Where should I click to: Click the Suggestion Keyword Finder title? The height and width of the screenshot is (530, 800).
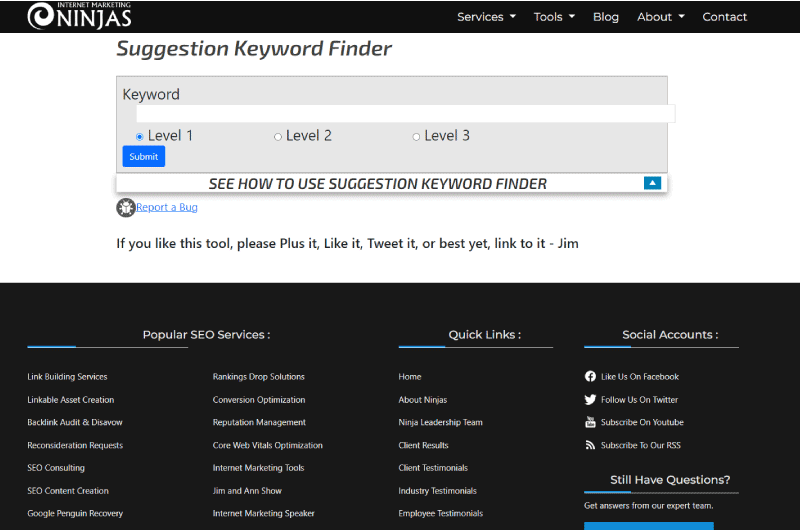[254, 49]
